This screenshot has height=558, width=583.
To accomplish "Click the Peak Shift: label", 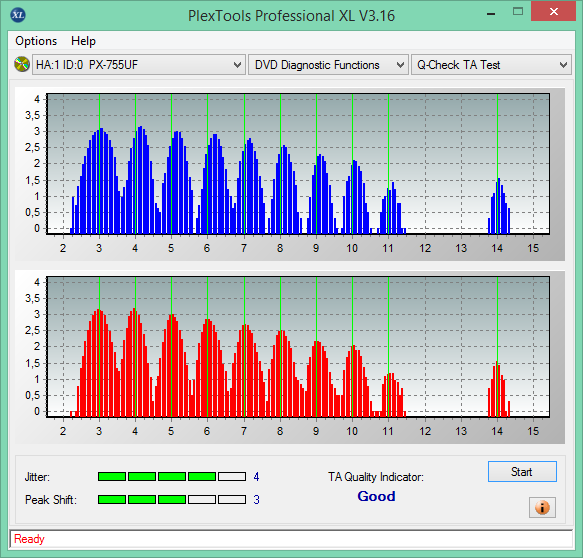I will coord(51,500).
